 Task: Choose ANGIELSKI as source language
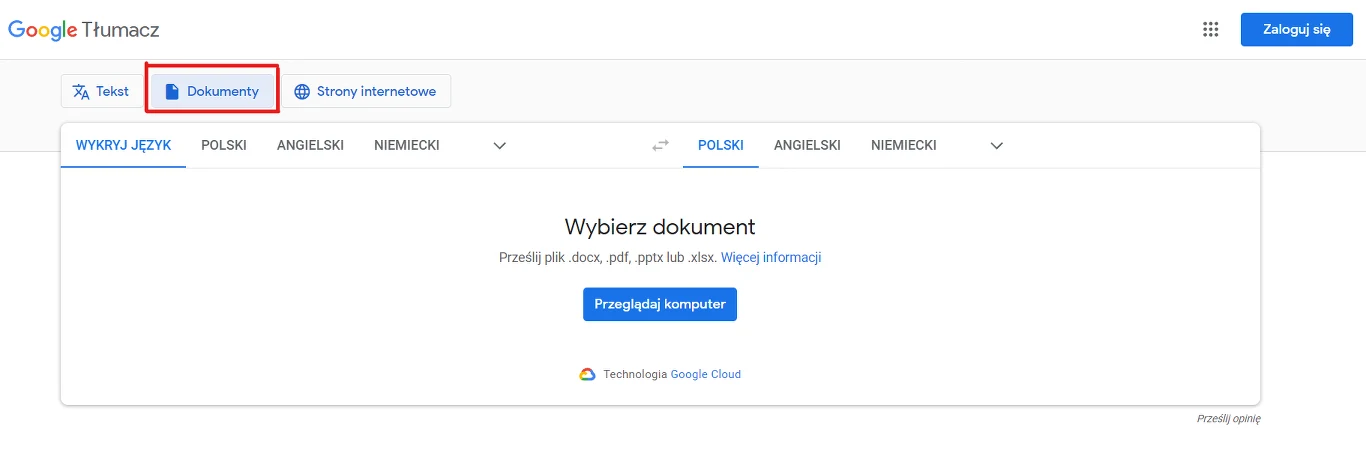[x=310, y=145]
